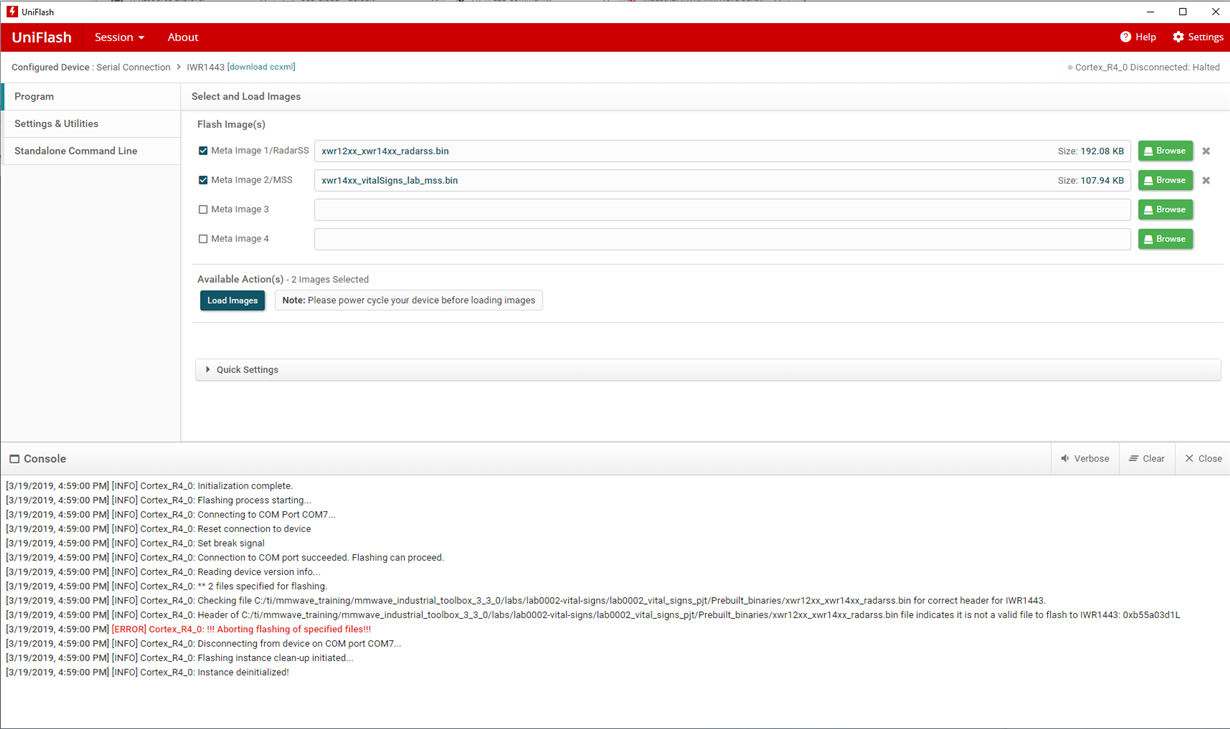Click the xwr12xx_xwr14xx_radarss.bin file field
1230x729 pixels.
[x=722, y=151]
